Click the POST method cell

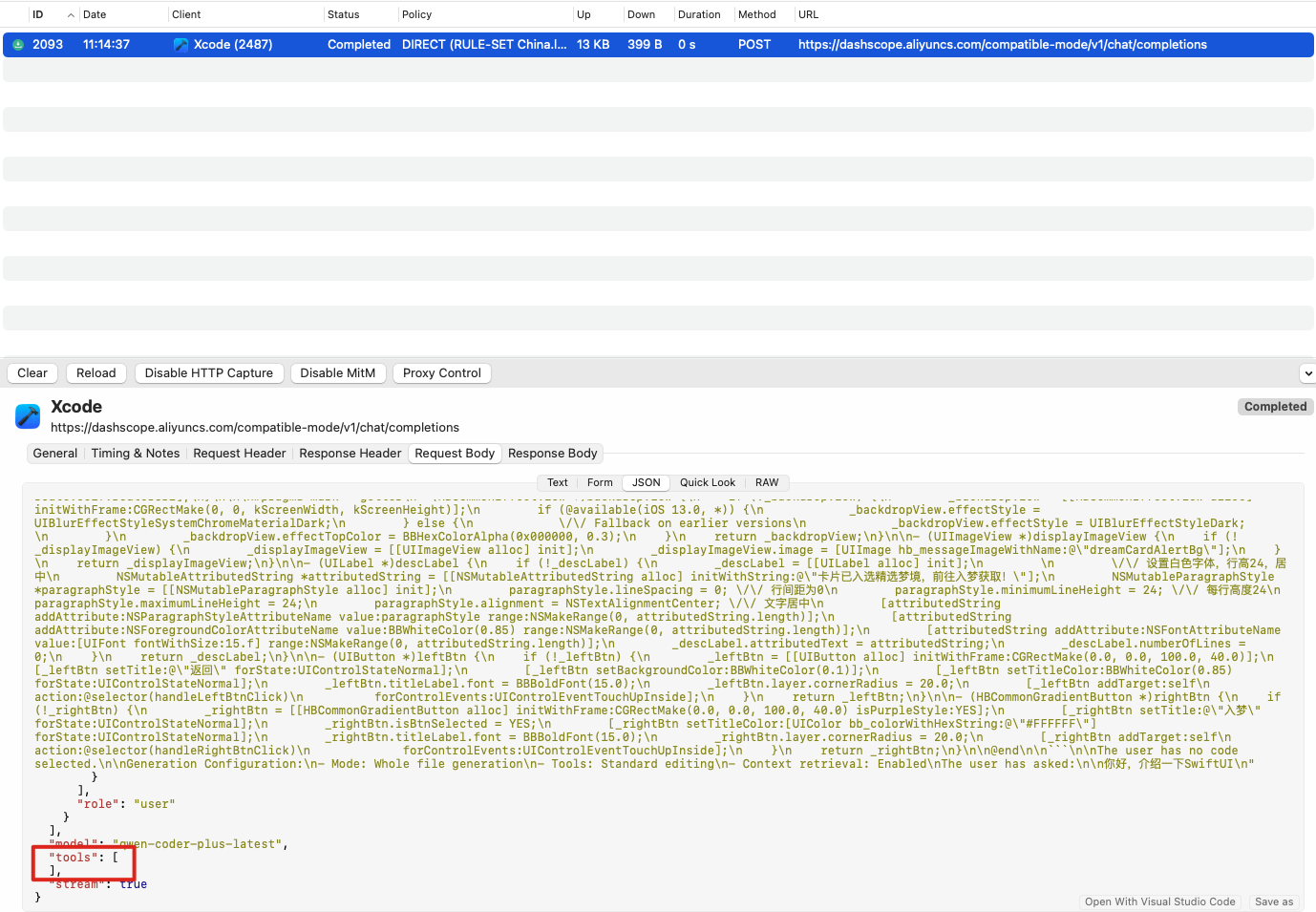(754, 45)
